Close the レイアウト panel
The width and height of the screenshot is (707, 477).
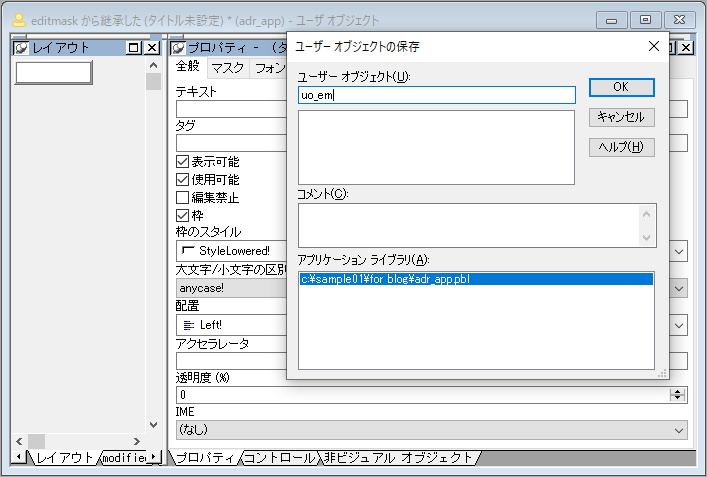(x=152, y=48)
